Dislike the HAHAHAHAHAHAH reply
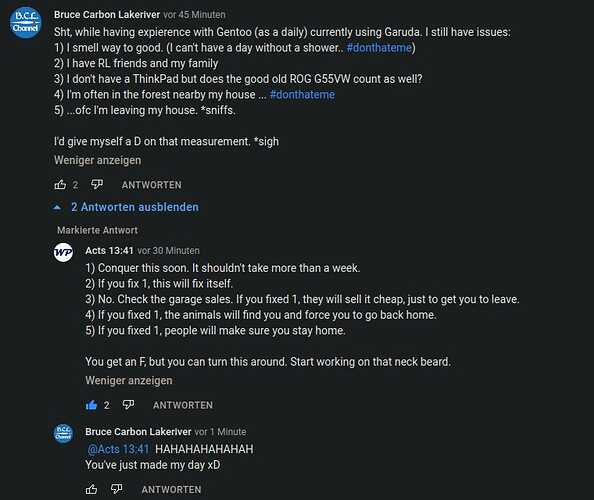The image size is (594, 500). (x=117, y=489)
